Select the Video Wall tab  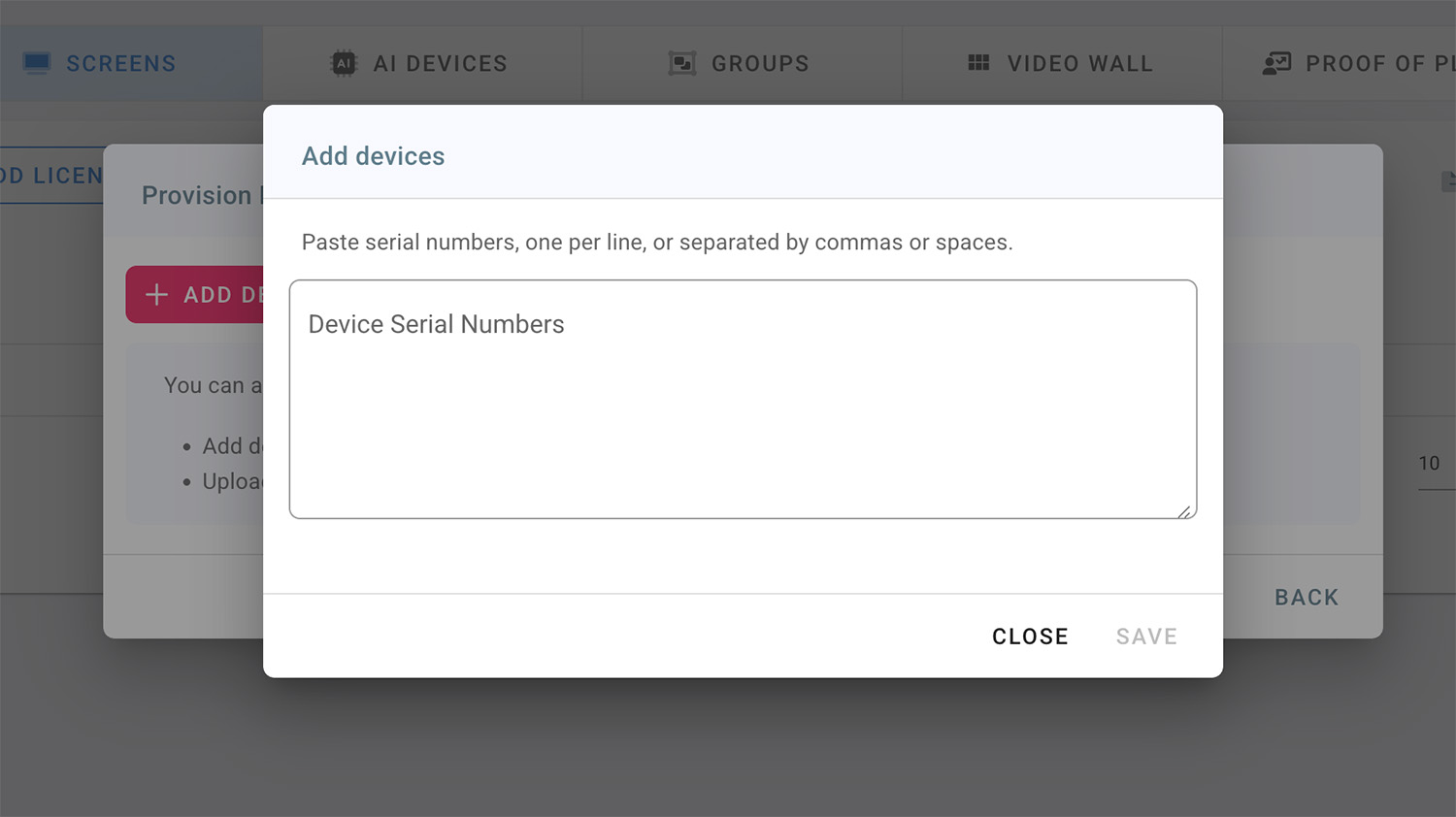[x=1079, y=64]
